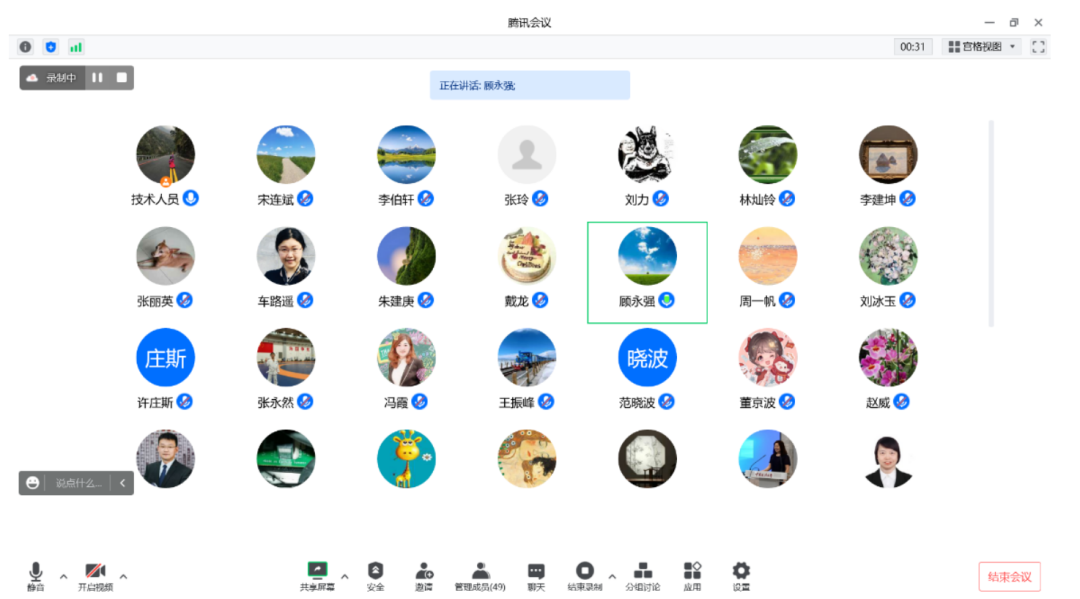Click the chat message input box
The image size is (1080, 599).
78,483
